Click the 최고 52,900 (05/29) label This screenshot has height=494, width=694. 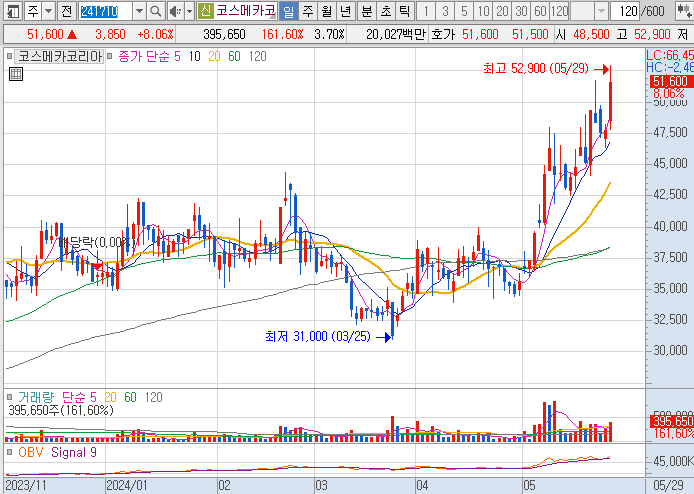536,69
